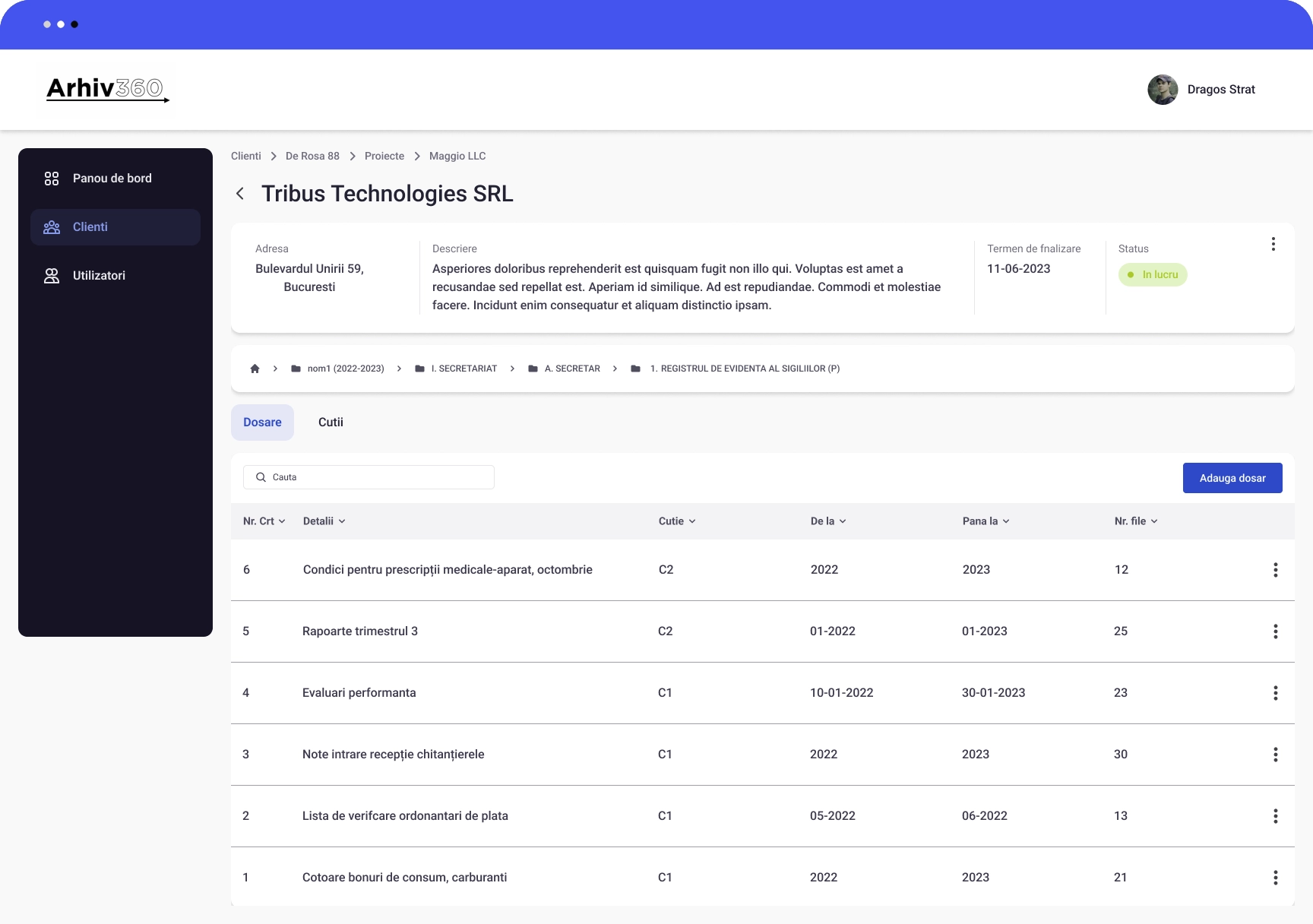Open row actions for Rapoarte trimestrul 3
This screenshot has width=1313, height=924.
coord(1275,631)
